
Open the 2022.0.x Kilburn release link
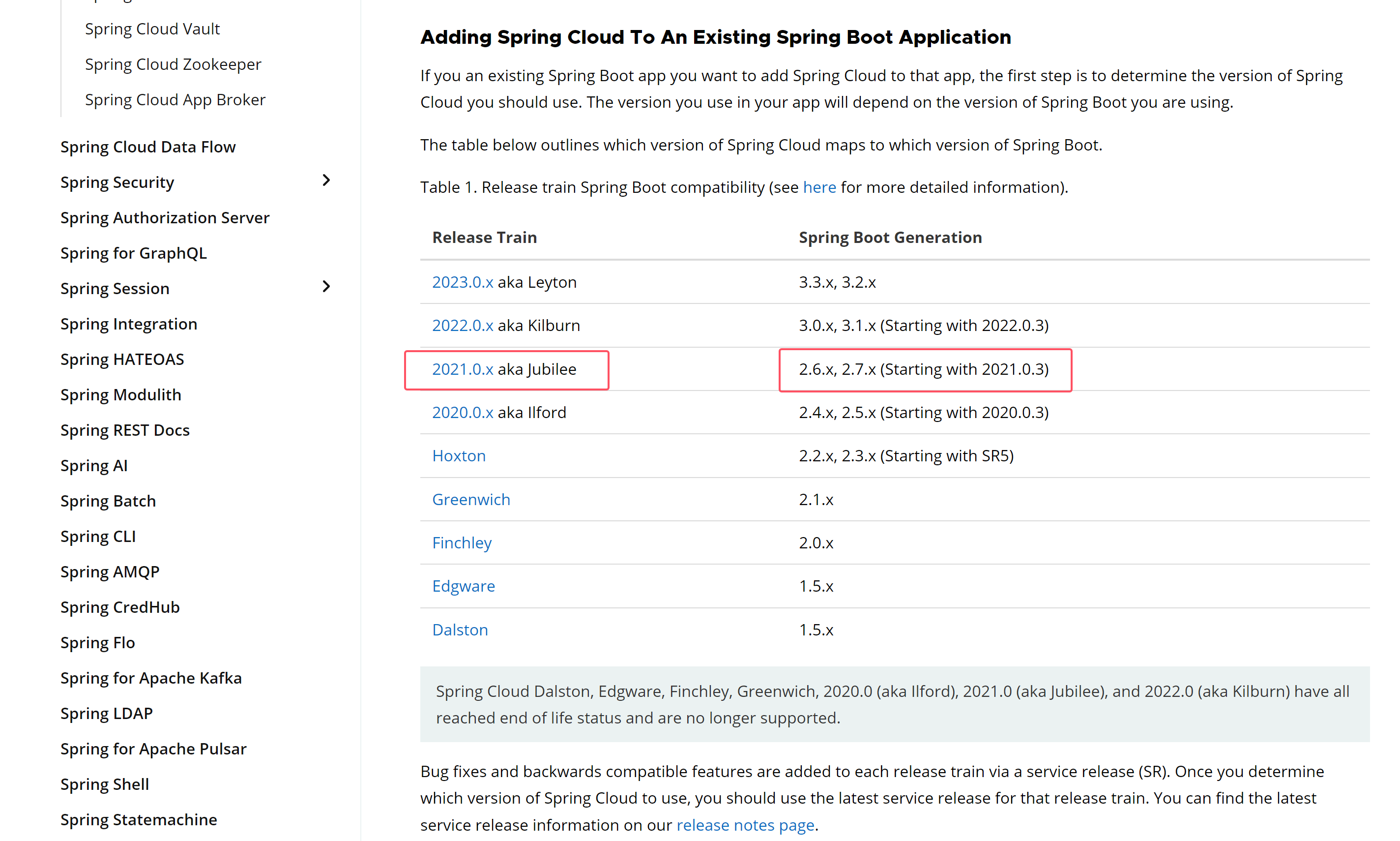tap(462, 326)
